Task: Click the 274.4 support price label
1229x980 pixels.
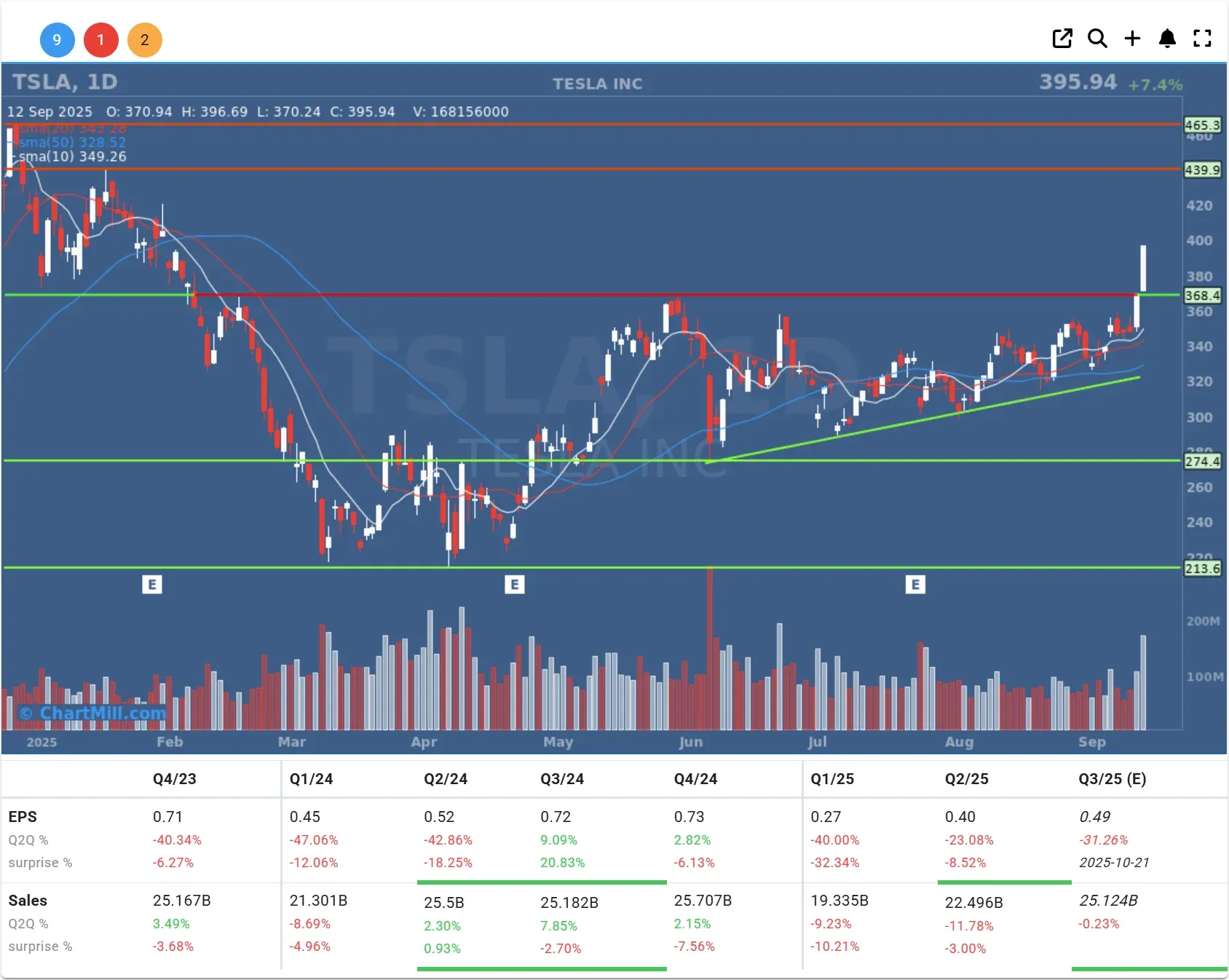Action: click(x=1202, y=461)
